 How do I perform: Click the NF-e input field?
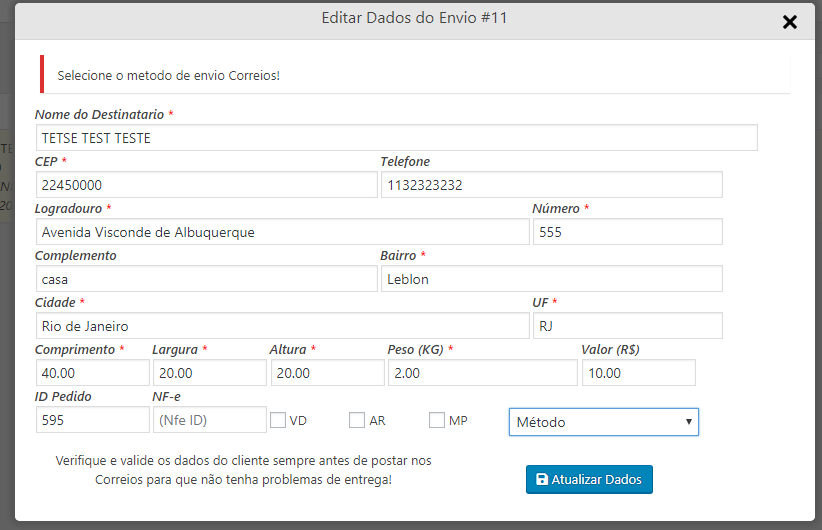[209, 420]
